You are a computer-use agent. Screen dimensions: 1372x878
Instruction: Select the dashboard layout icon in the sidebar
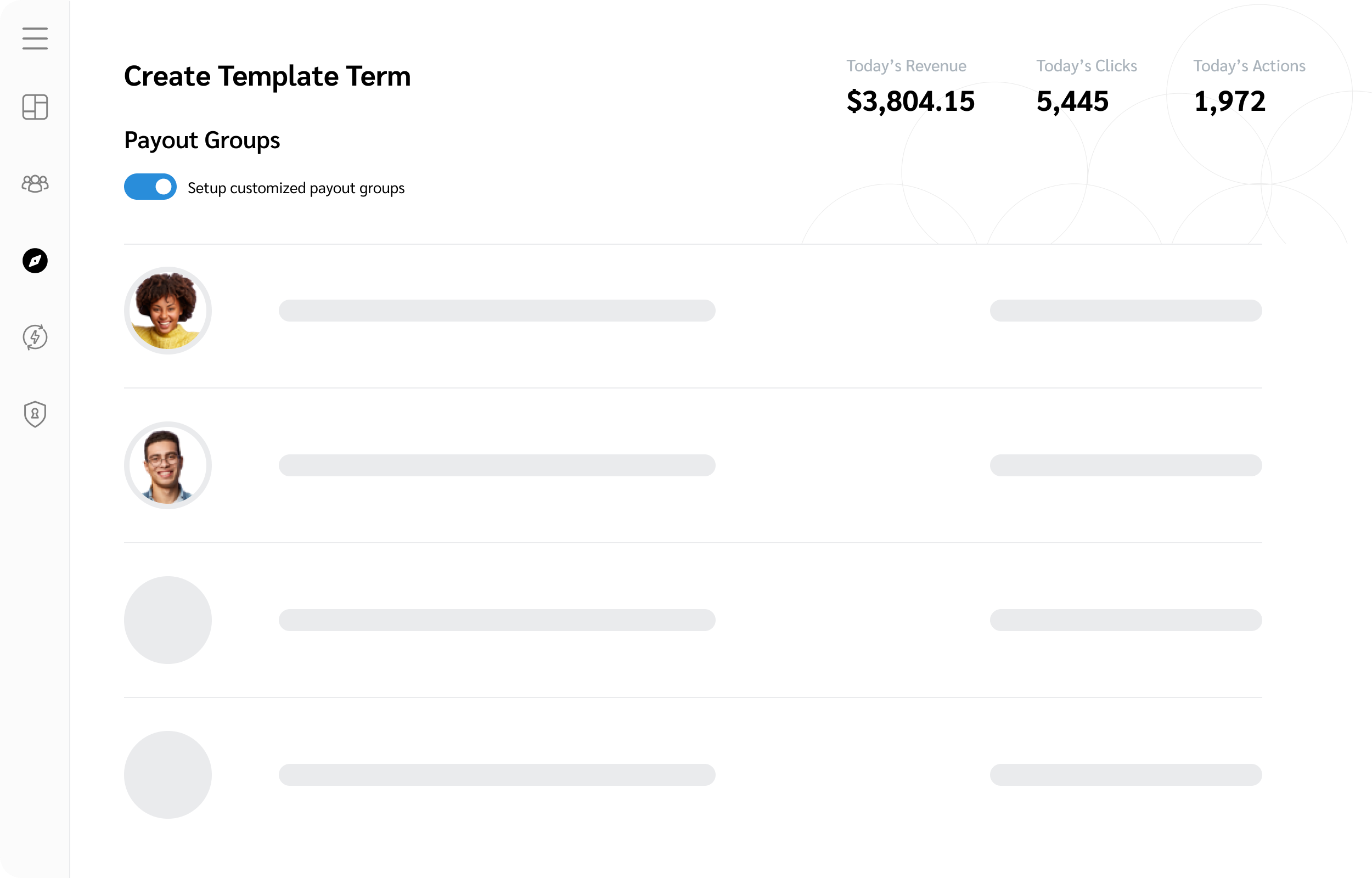pos(35,107)
